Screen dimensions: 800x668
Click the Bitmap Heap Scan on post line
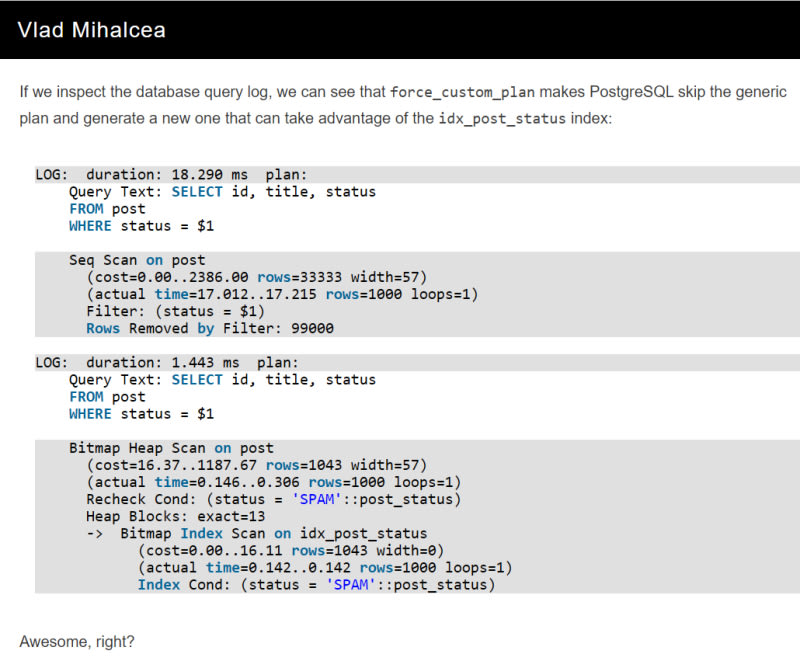[171, 448]
